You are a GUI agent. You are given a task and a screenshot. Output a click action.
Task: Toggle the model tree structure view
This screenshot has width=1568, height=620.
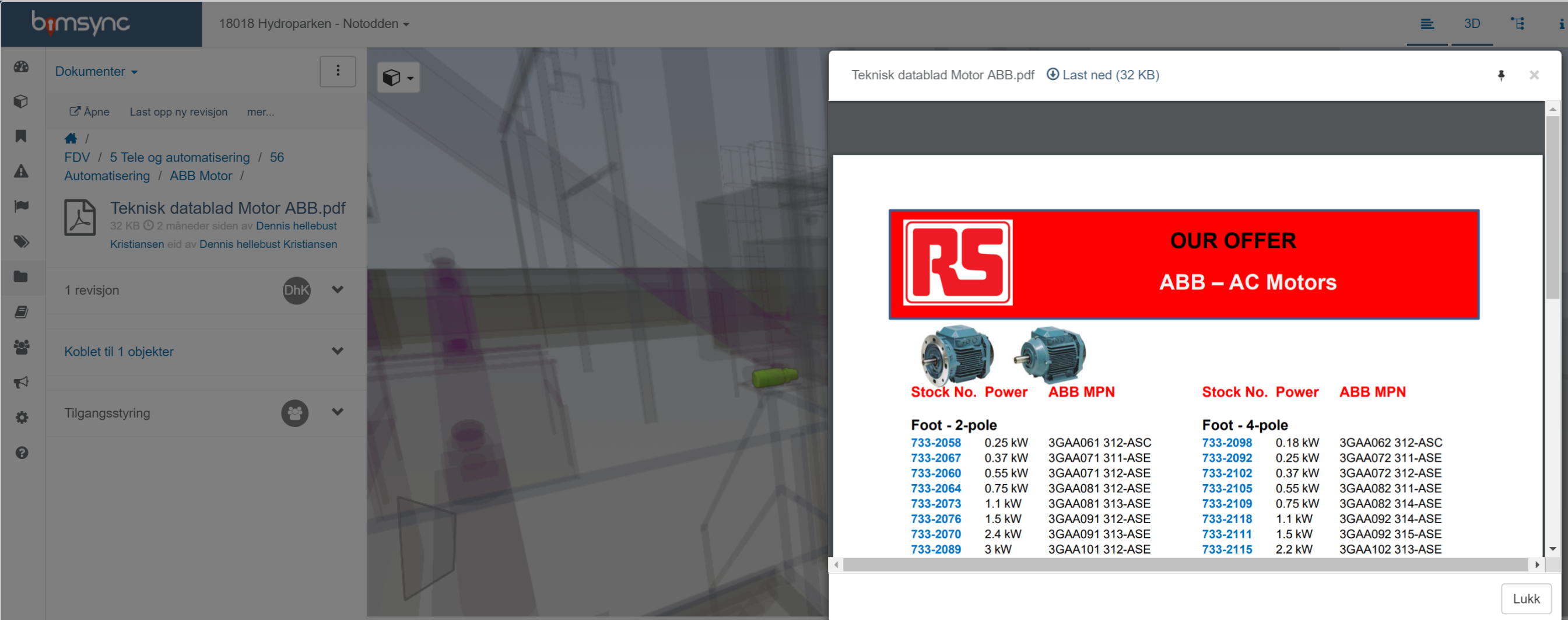click(1517, 24)
